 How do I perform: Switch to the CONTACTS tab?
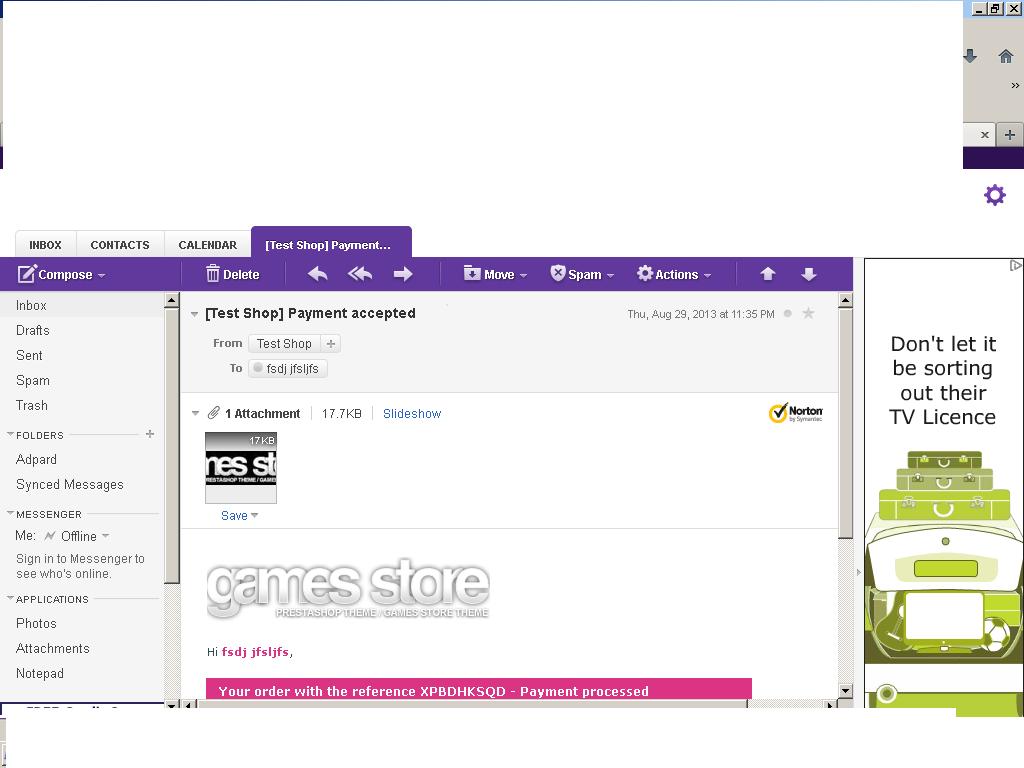(120, 245)
